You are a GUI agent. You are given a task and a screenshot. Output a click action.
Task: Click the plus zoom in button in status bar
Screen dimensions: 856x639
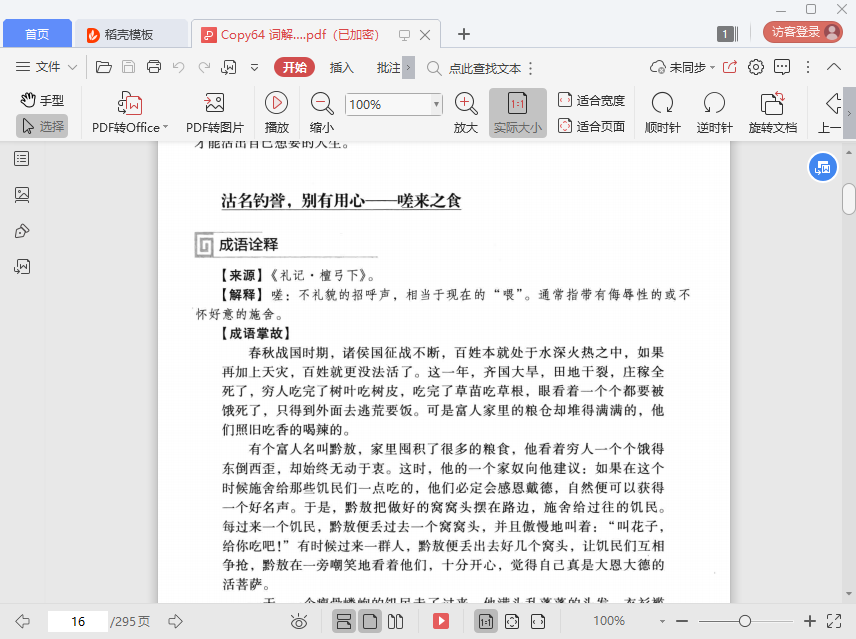pos(810,621)
